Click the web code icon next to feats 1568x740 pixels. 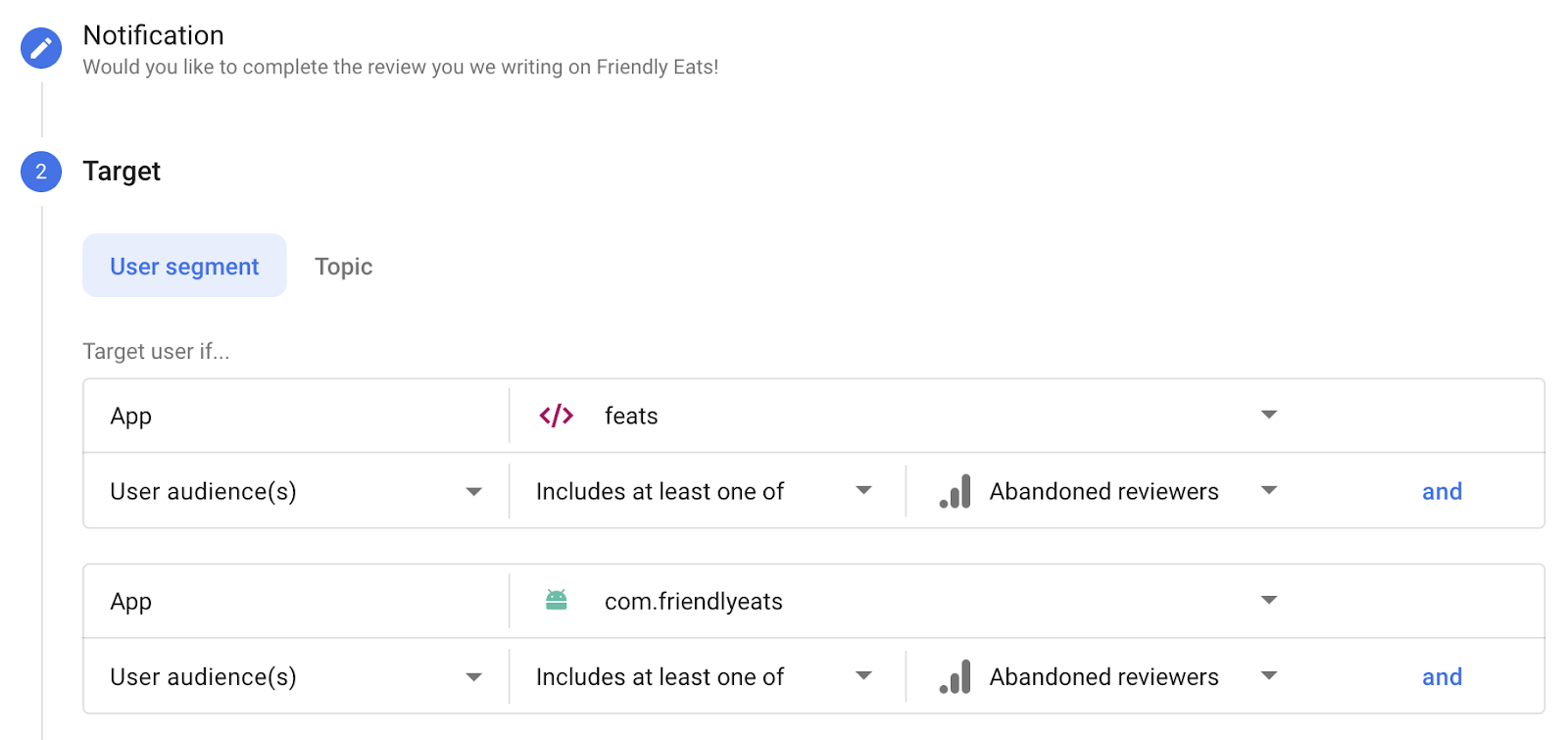pos(556,416)
